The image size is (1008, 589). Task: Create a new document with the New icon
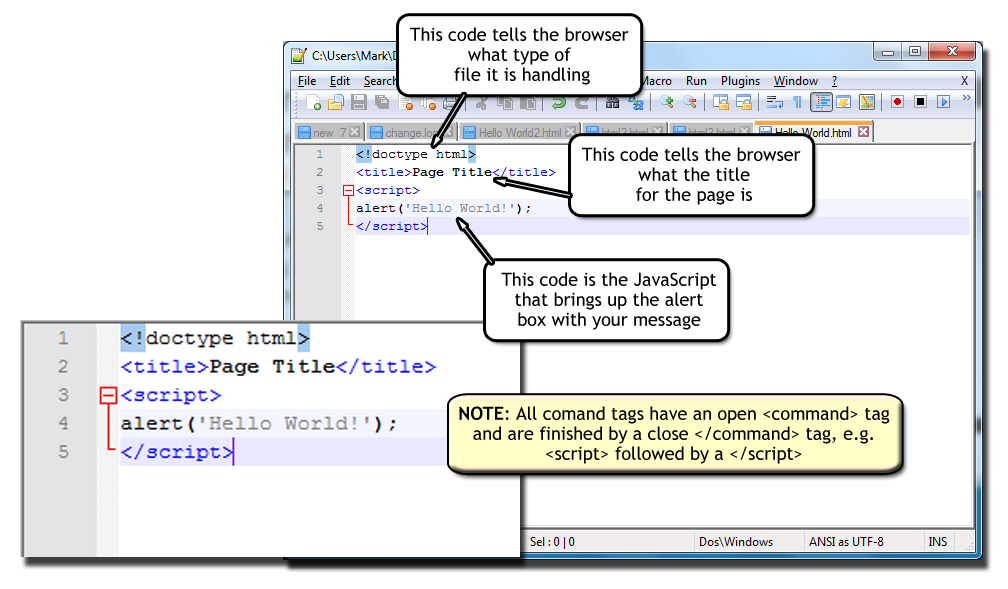pyautogui.click(x=314, y=102)
